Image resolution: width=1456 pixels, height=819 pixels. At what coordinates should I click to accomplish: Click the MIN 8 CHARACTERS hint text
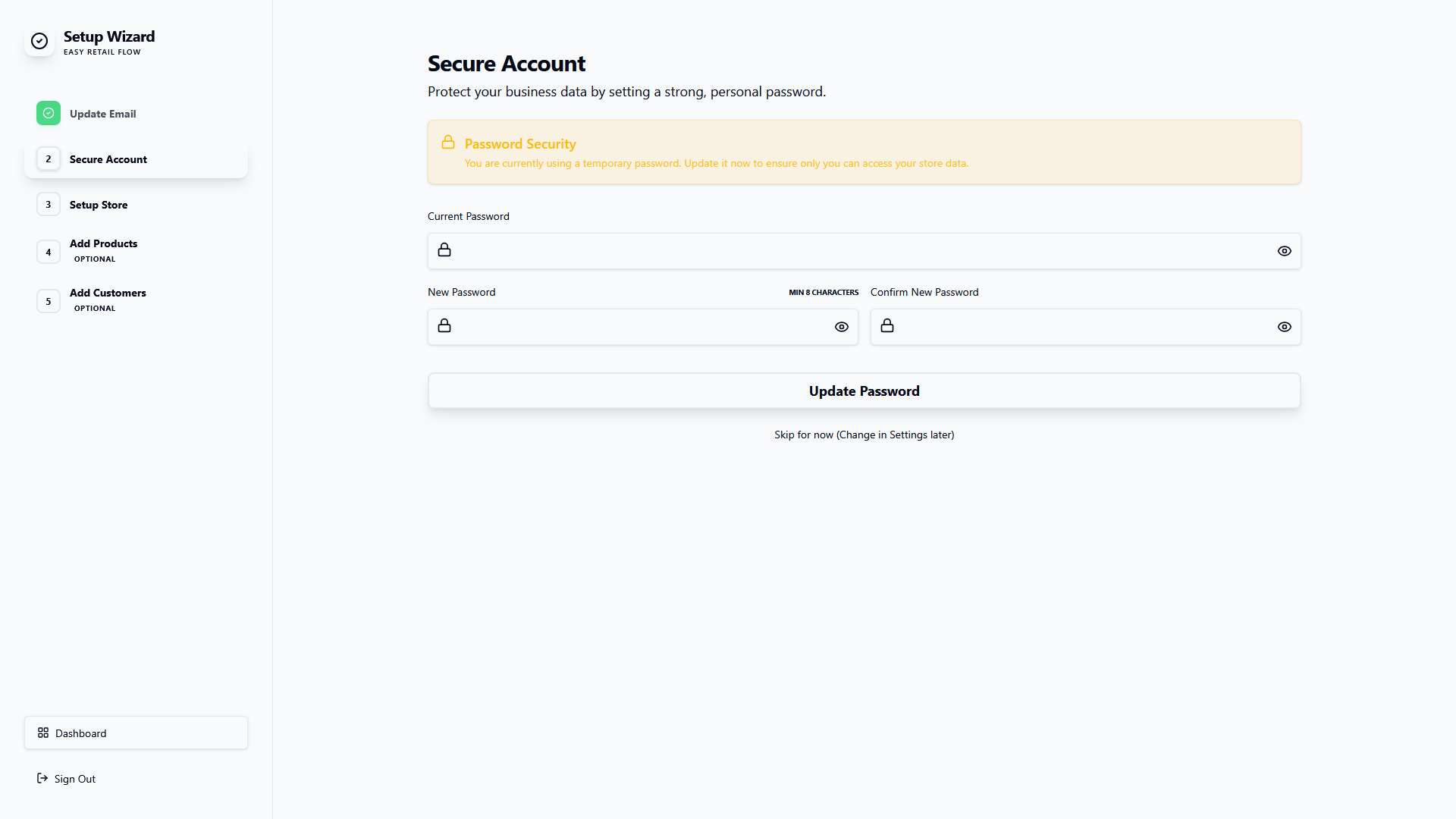[x=824, y=293]
